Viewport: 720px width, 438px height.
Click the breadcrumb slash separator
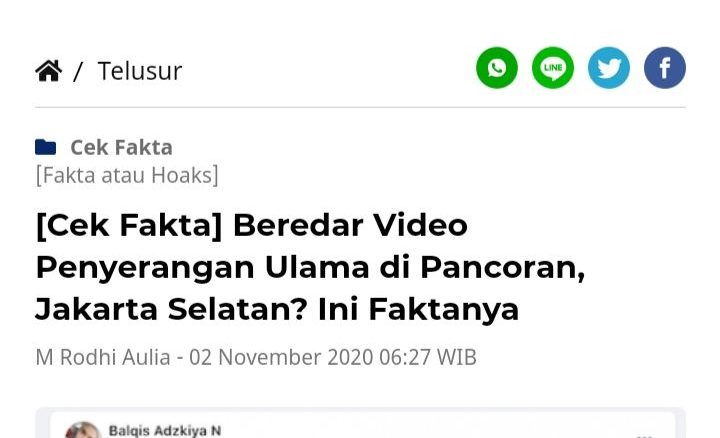coord(78,72)
